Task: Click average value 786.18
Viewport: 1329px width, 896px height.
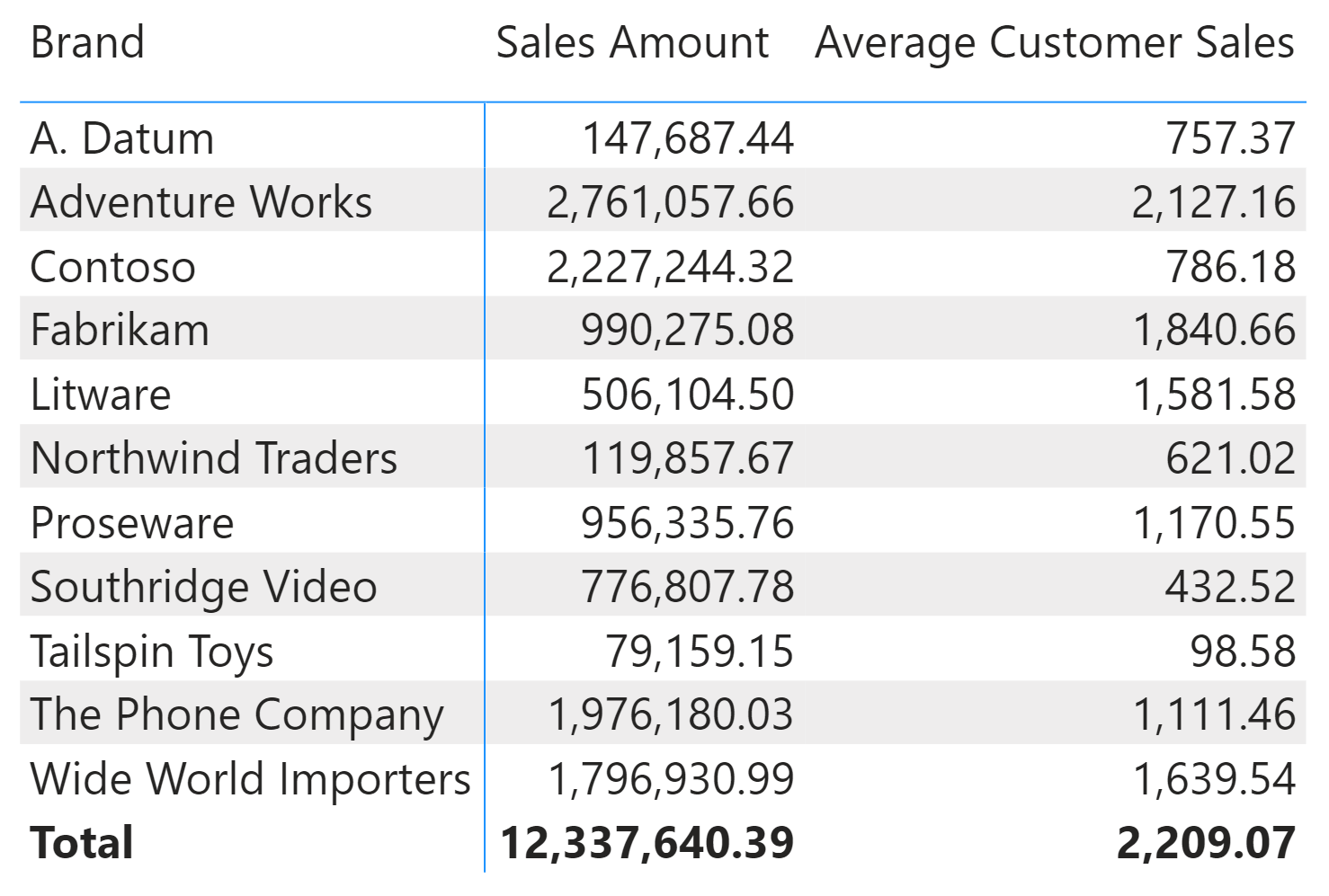Action: (1231, 266)
